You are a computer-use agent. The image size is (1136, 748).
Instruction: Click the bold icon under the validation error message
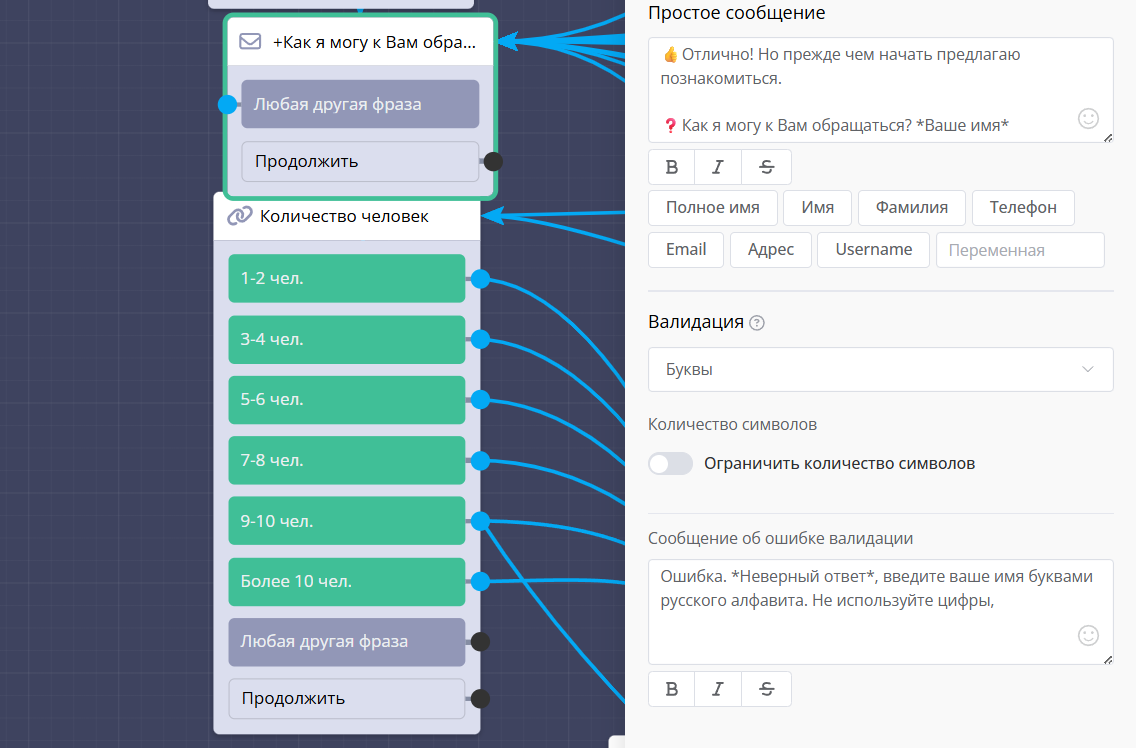[672, 689]
